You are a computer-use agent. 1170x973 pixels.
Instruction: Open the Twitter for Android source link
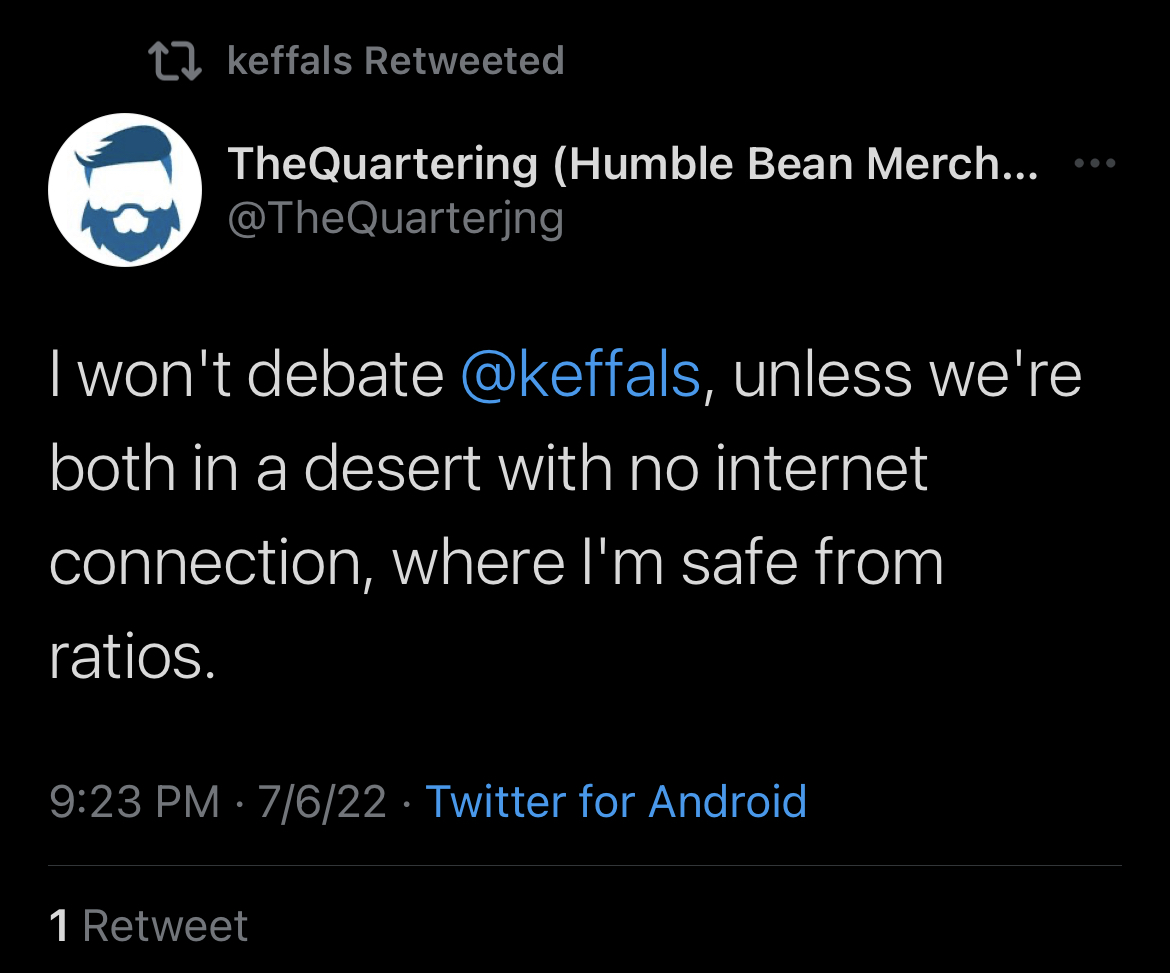(x=616, y=801)
